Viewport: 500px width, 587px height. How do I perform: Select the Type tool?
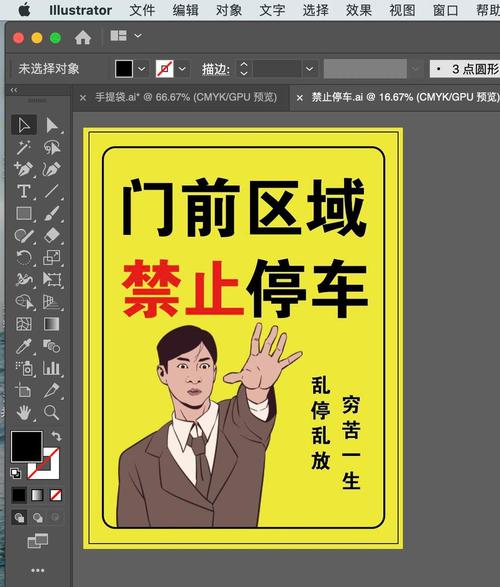coord(24,191)
